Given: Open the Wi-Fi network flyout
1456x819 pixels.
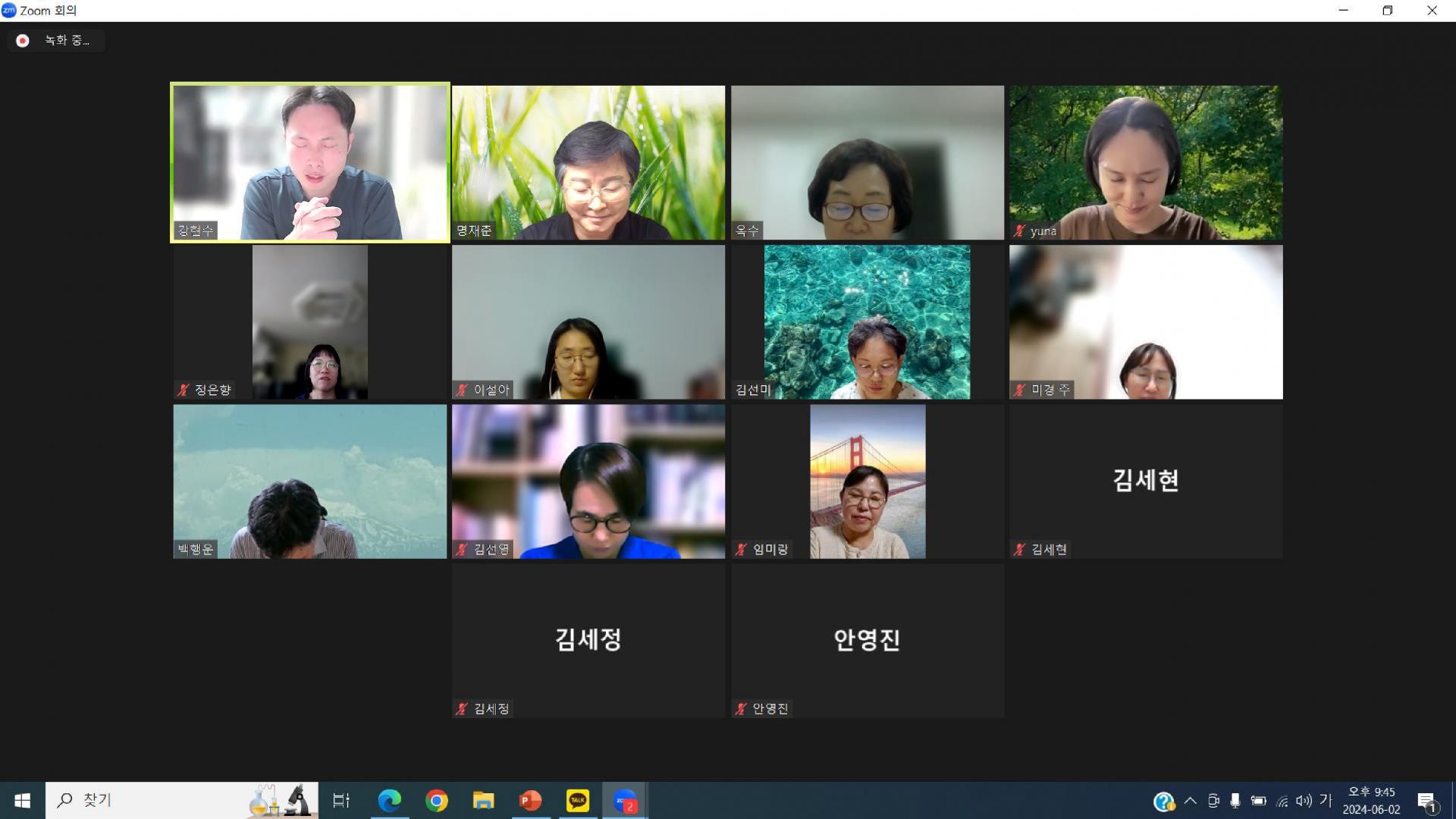Looking at the screenshot, I should pyautogui.click(x=1282, y=802).
